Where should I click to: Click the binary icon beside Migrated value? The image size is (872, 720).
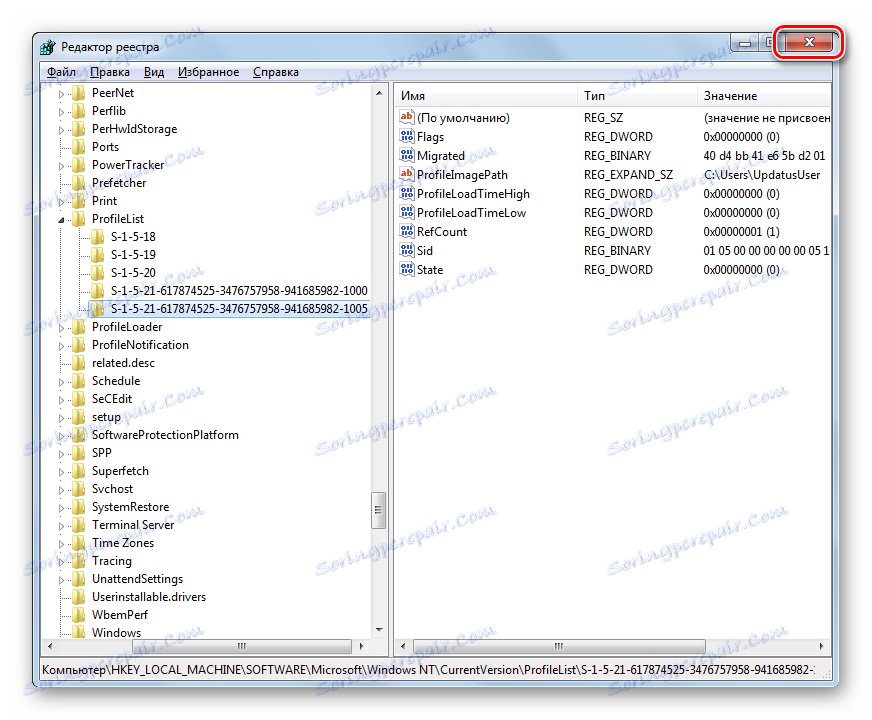coord(407,155)
